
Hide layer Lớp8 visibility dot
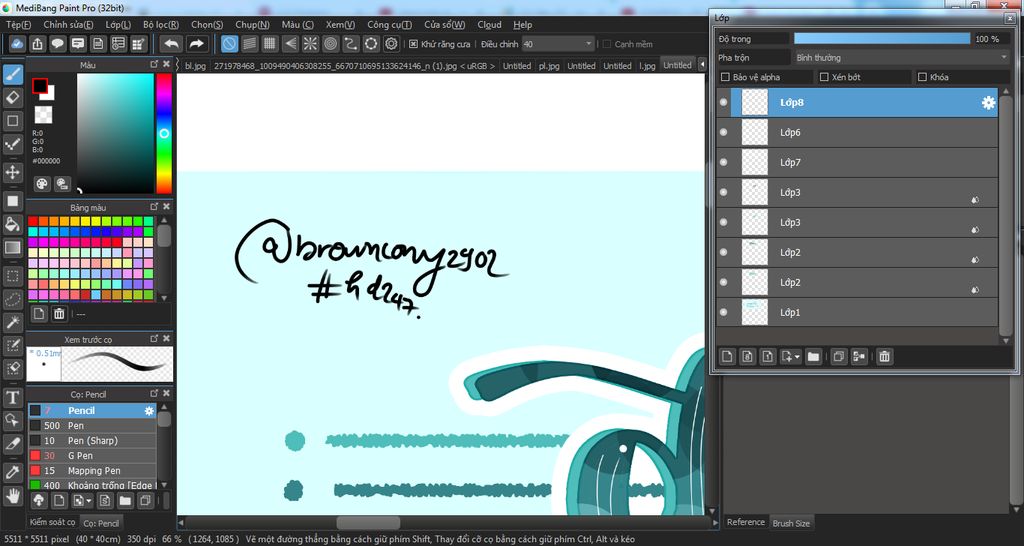(x=724, y=103)
